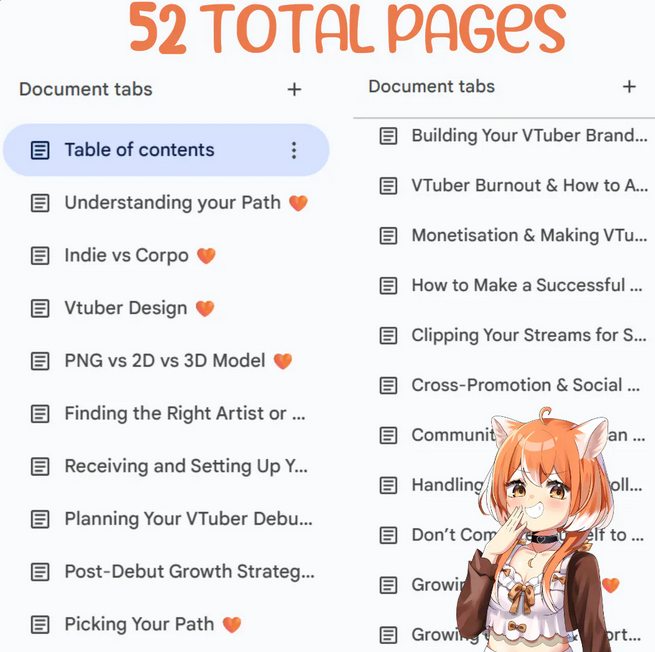Click the VTuber Burnout tab icon
Image resolution: width=655 pixels, height=652 pixels.
tap(388, 186)
